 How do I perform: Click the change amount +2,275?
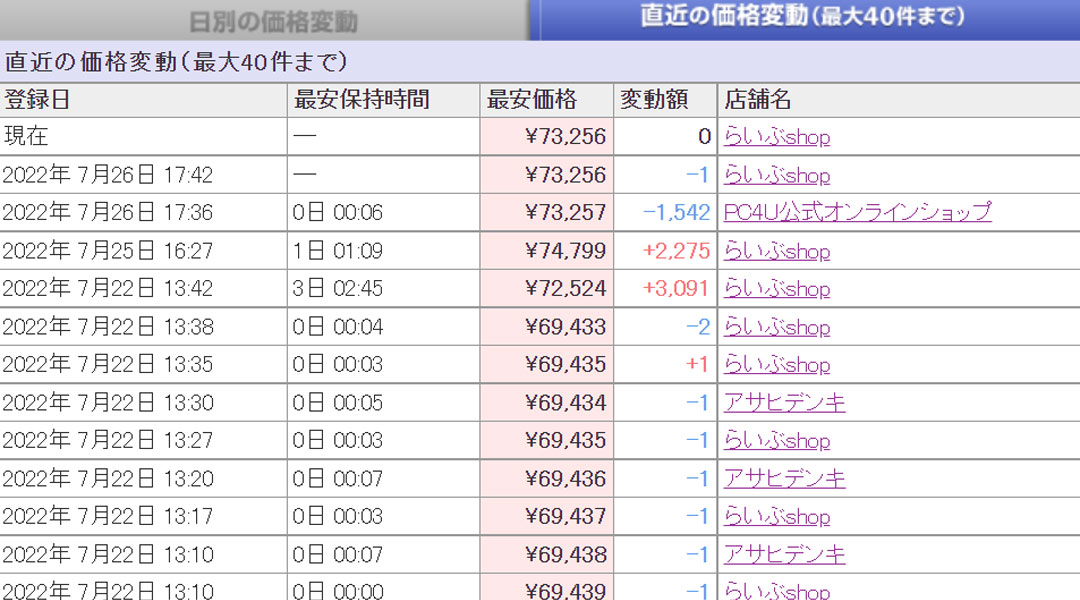[x=676, y=251]
